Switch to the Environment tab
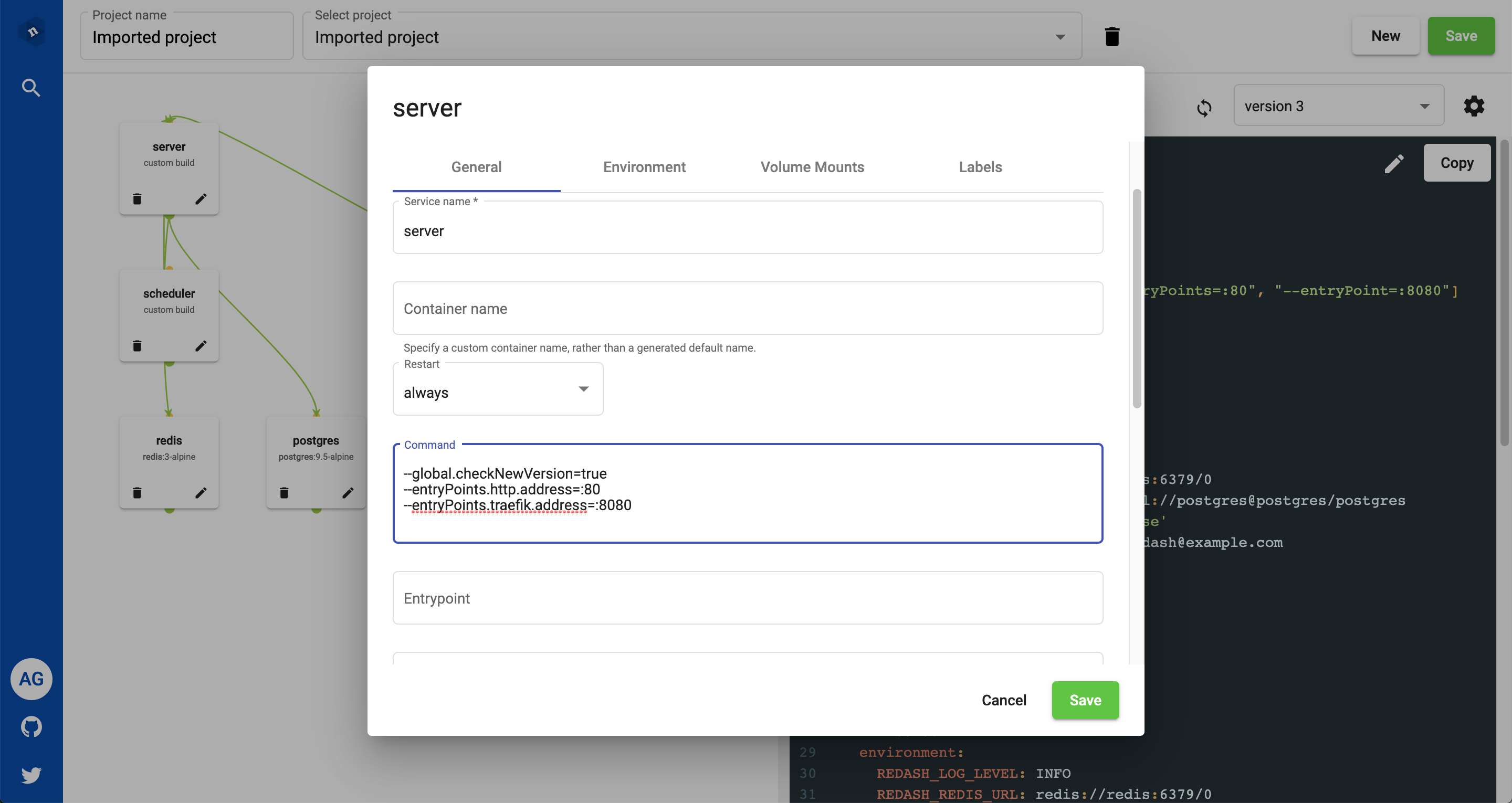This screenshot has width=1512, height=803. point(644,167)
